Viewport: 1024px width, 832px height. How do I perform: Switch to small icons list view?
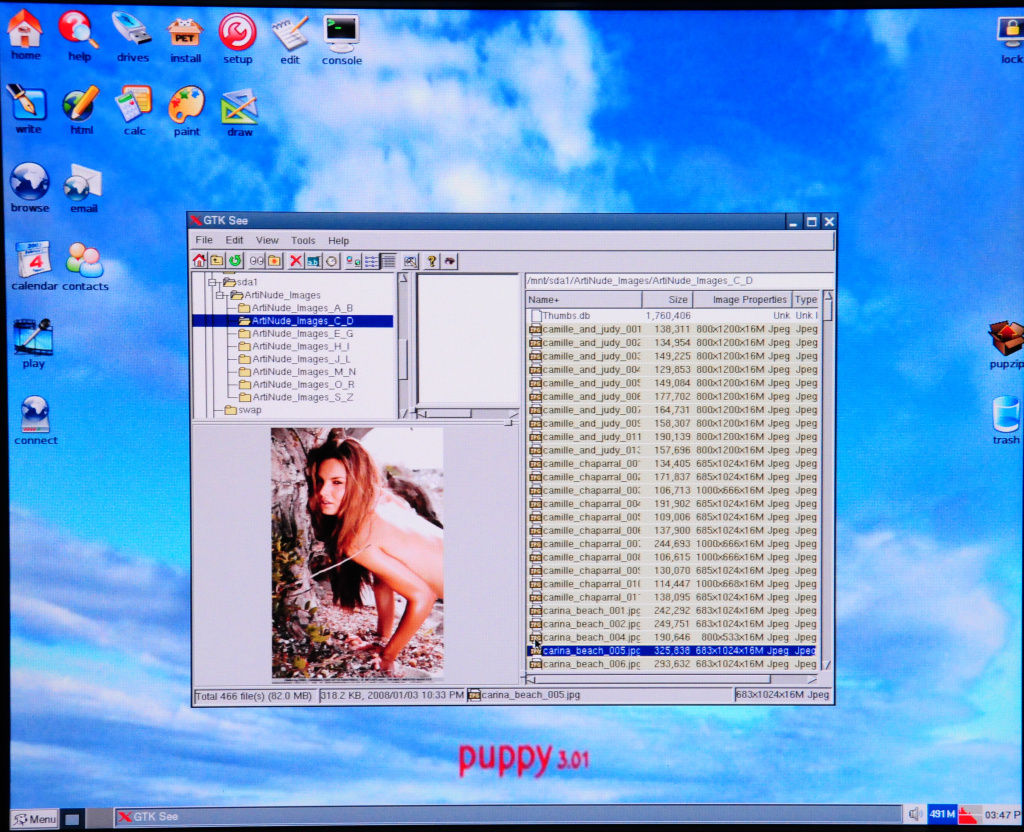[x=371, y=261]
